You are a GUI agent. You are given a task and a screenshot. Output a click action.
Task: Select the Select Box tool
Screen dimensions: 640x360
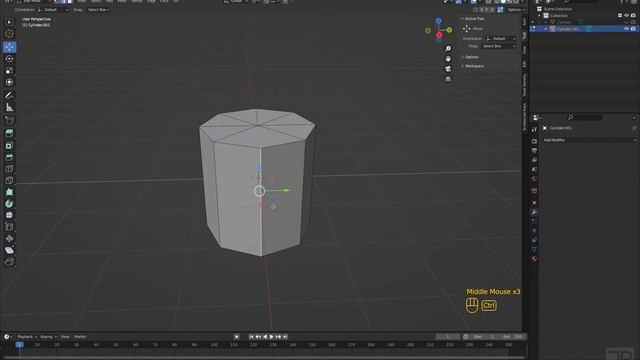click(x=9, y=22)
